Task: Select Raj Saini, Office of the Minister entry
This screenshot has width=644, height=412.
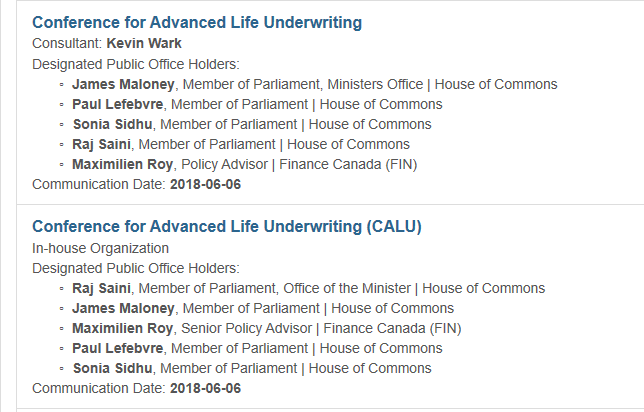Action: tap(309, 288)
